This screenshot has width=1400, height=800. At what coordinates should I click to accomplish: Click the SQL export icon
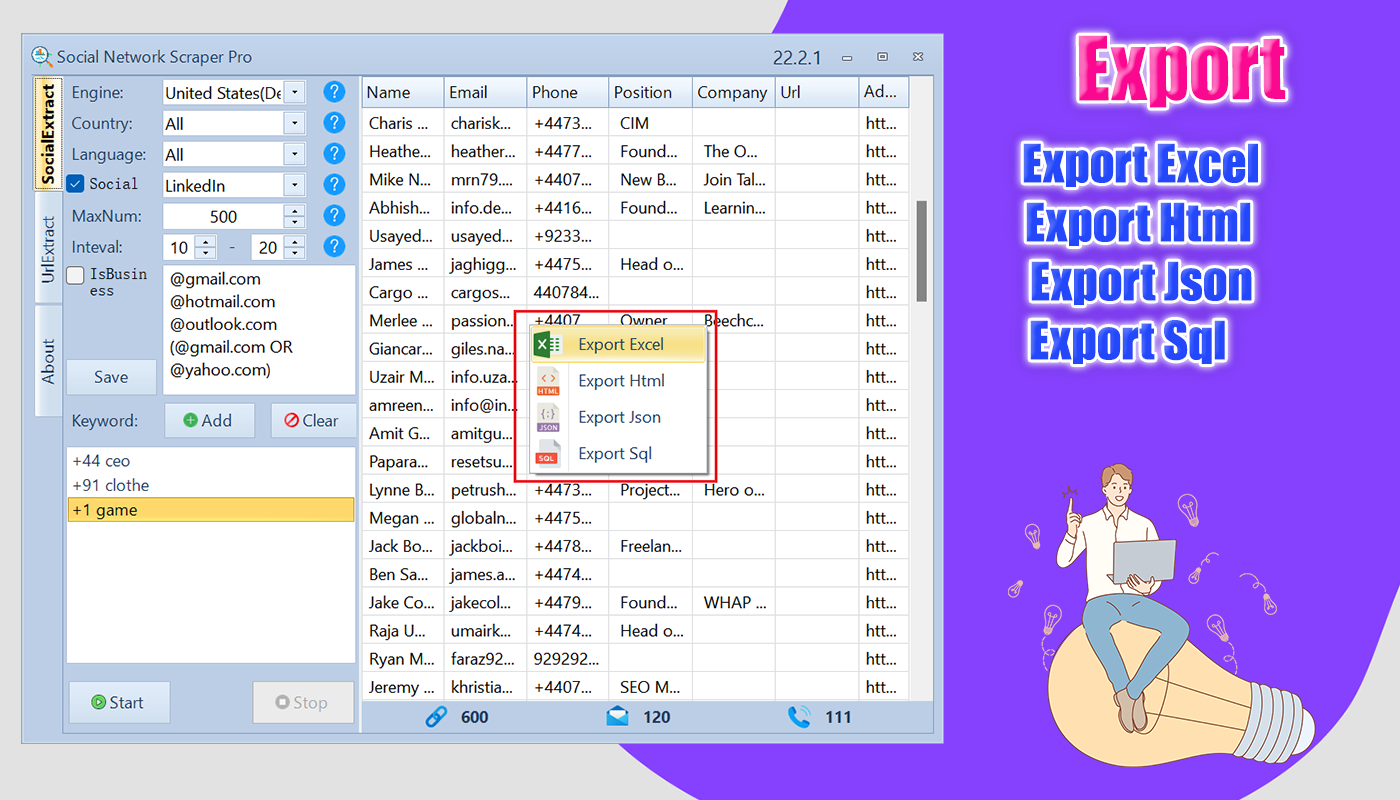(547, 453)
